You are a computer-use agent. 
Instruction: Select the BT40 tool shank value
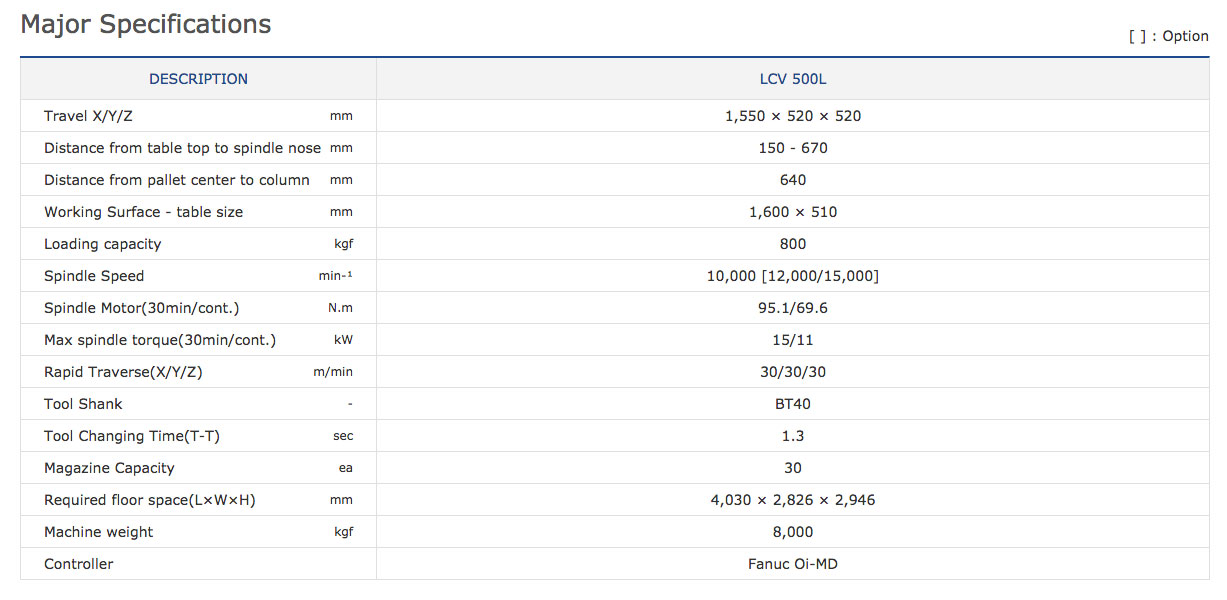tap(792, 404)
